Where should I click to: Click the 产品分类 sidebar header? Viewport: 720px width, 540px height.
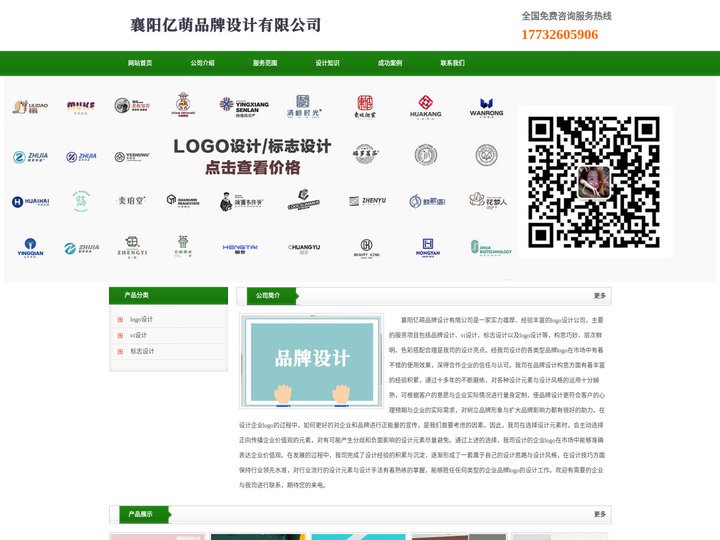(169, 295)
